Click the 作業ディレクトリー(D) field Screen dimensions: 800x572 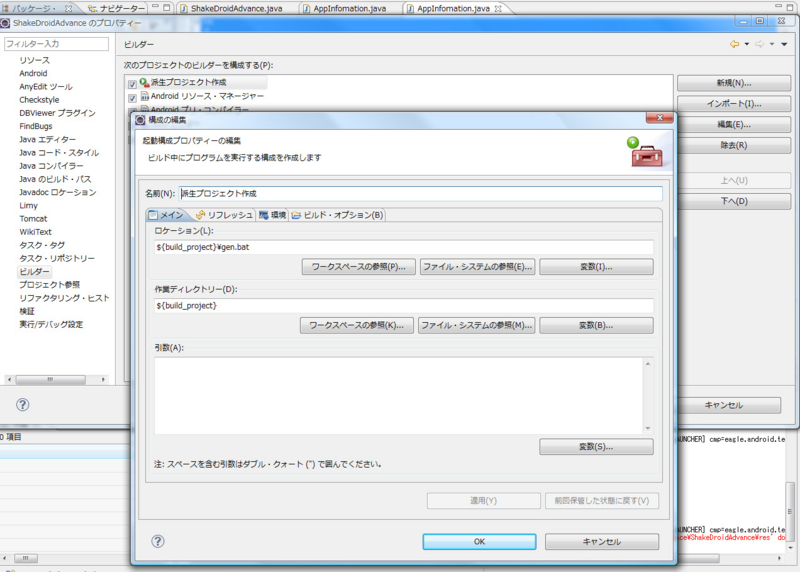point(404,306)
